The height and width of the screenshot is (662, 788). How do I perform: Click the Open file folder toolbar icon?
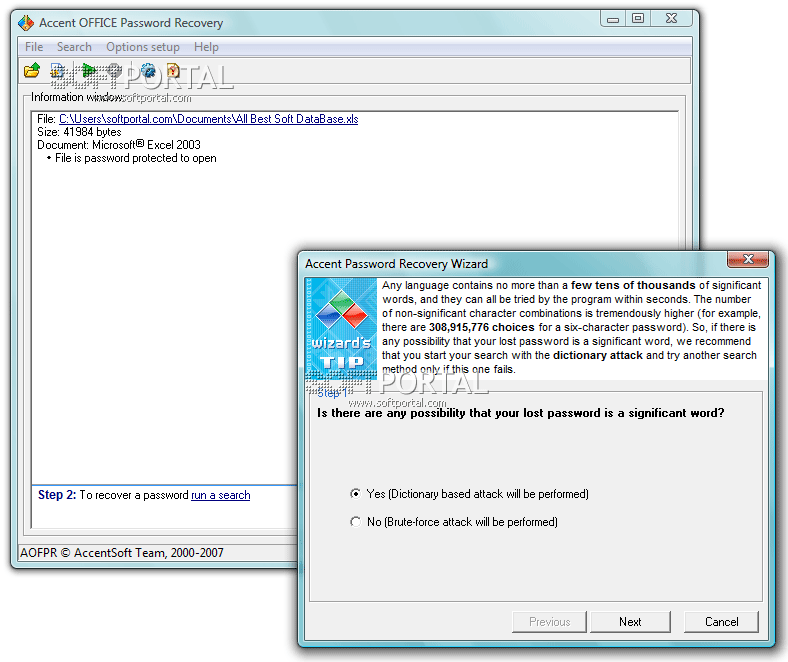coord(32,71)
